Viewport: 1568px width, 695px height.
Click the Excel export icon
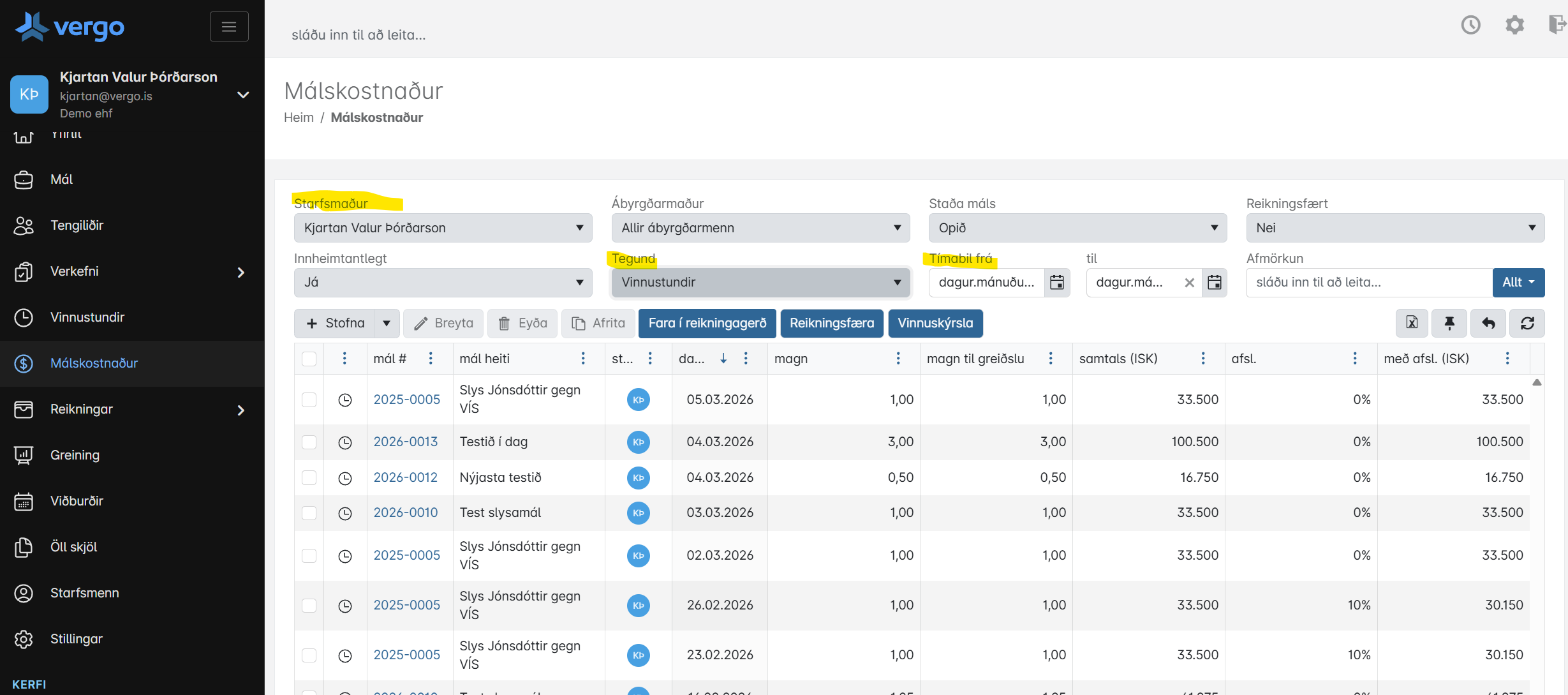point(1412,323)
